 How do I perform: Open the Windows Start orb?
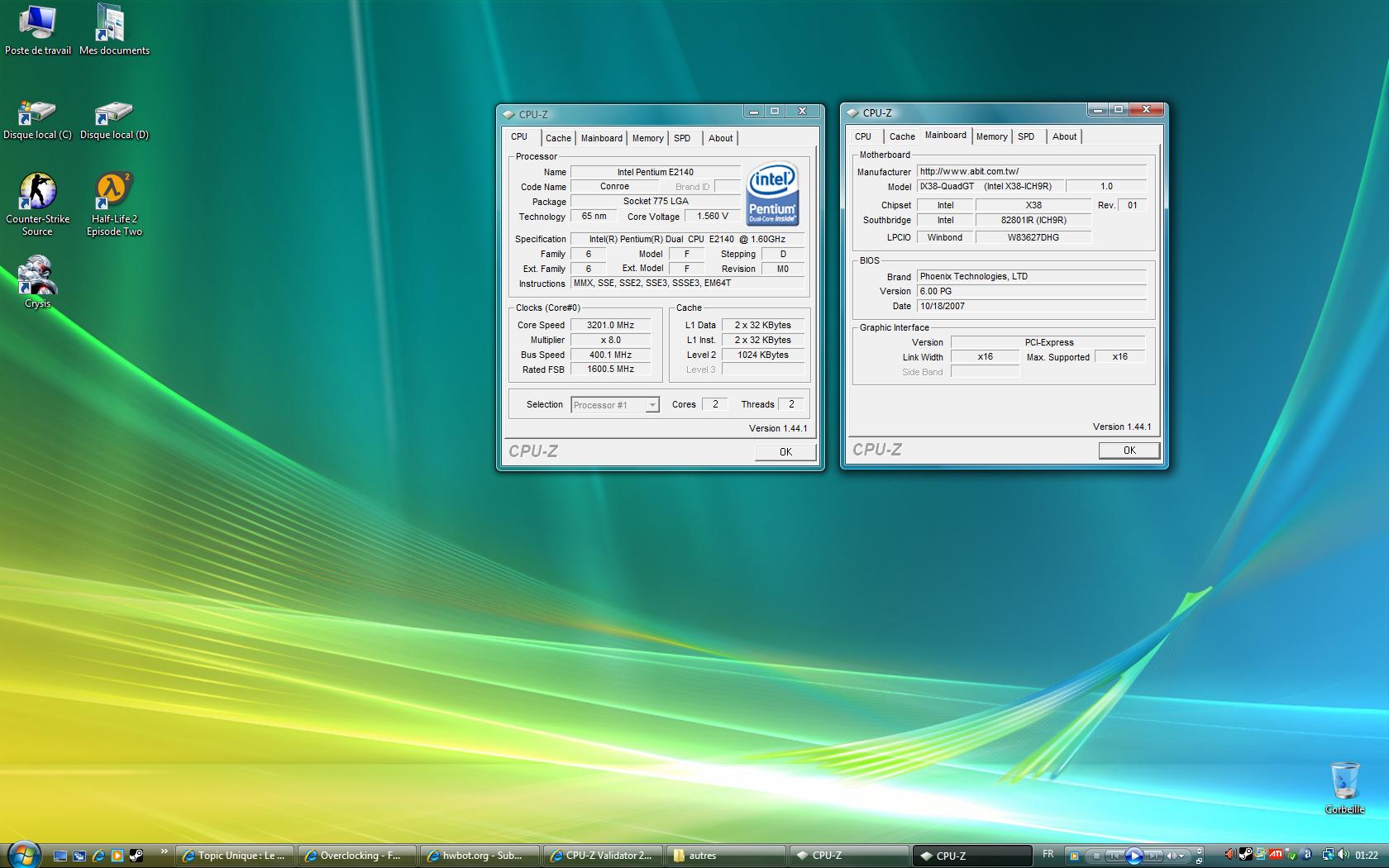(24, 855)
